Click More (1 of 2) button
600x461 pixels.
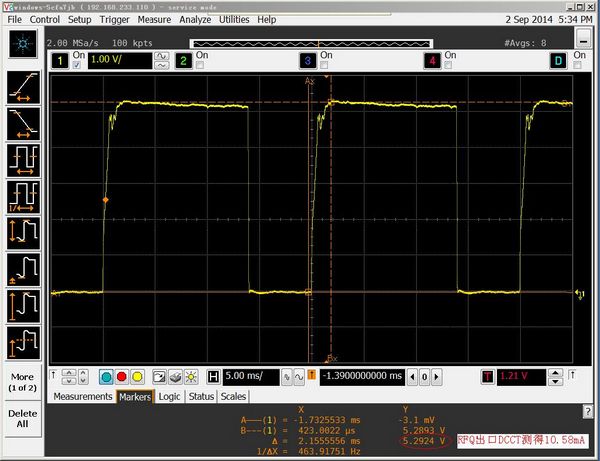[x=23, y=382]
